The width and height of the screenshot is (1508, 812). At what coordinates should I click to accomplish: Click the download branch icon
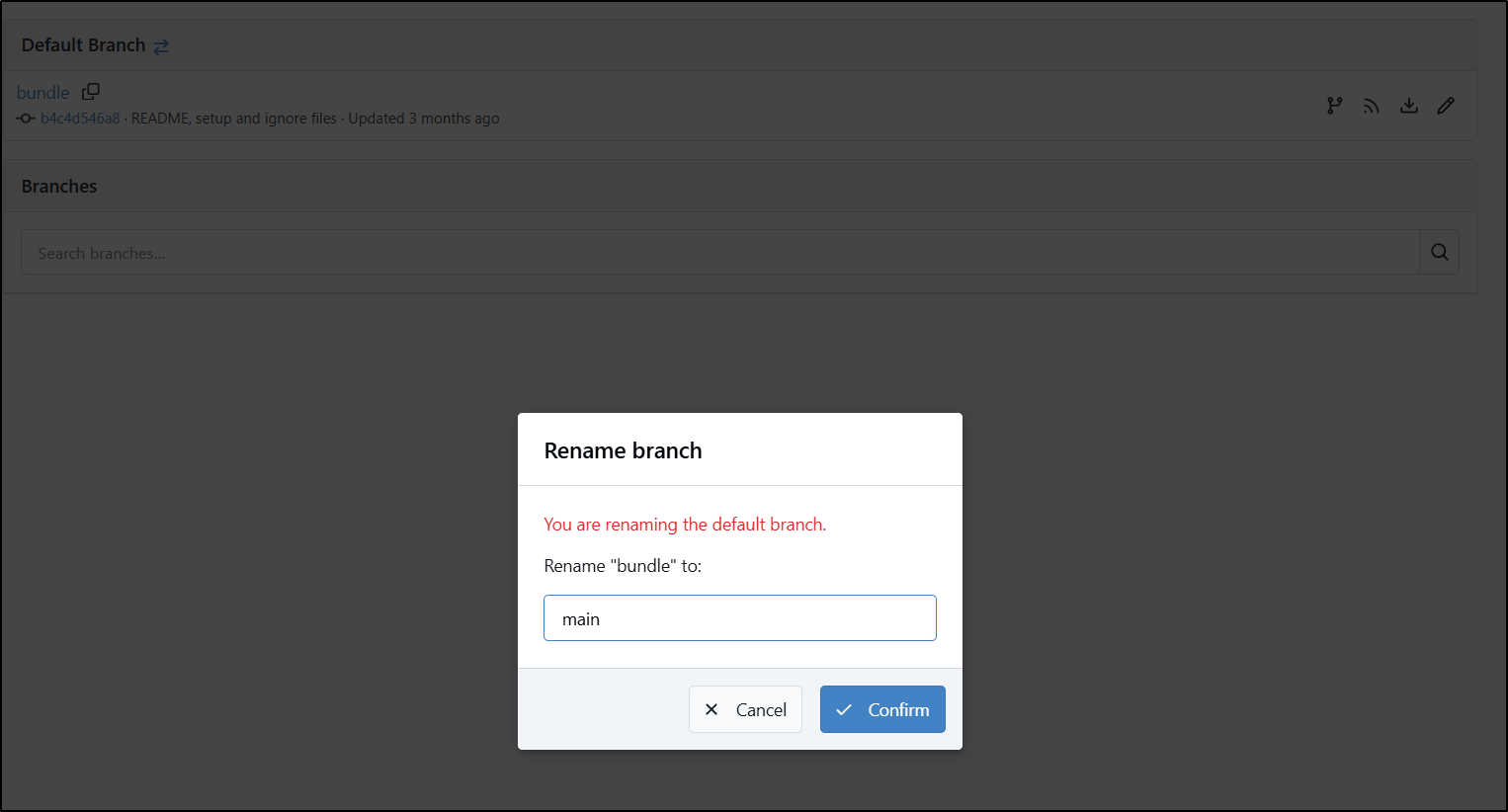point(1409,106)
